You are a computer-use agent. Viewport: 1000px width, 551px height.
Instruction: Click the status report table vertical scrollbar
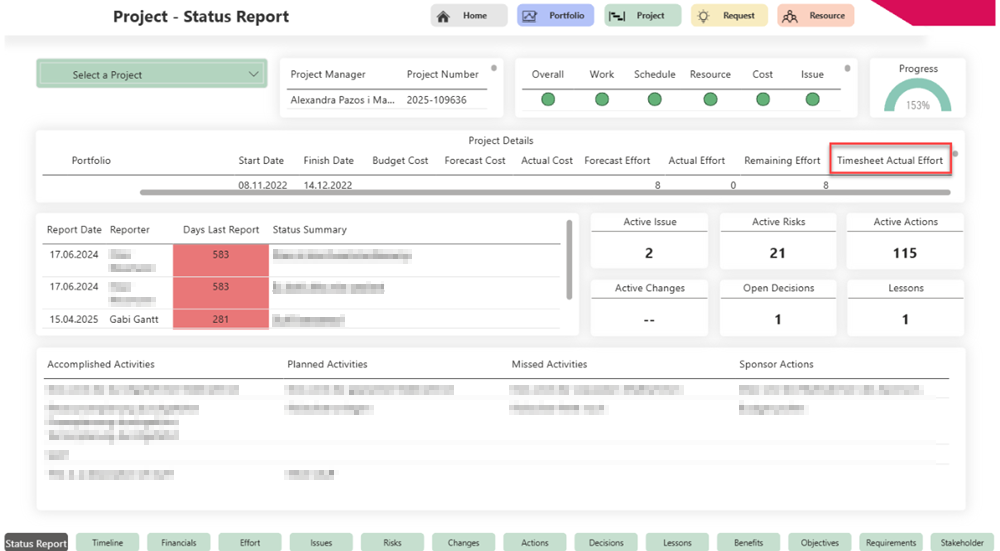coord(569,258)
